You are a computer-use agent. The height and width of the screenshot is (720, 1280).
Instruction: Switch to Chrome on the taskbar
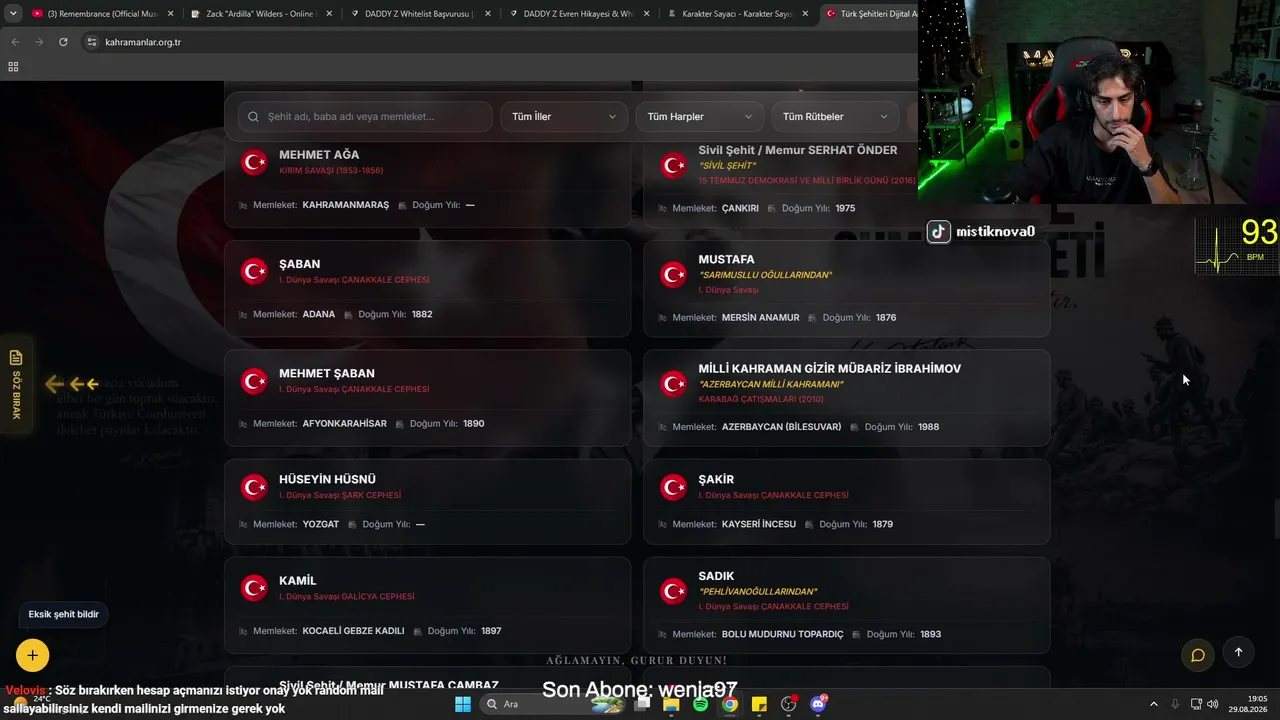tap(730, 704)
